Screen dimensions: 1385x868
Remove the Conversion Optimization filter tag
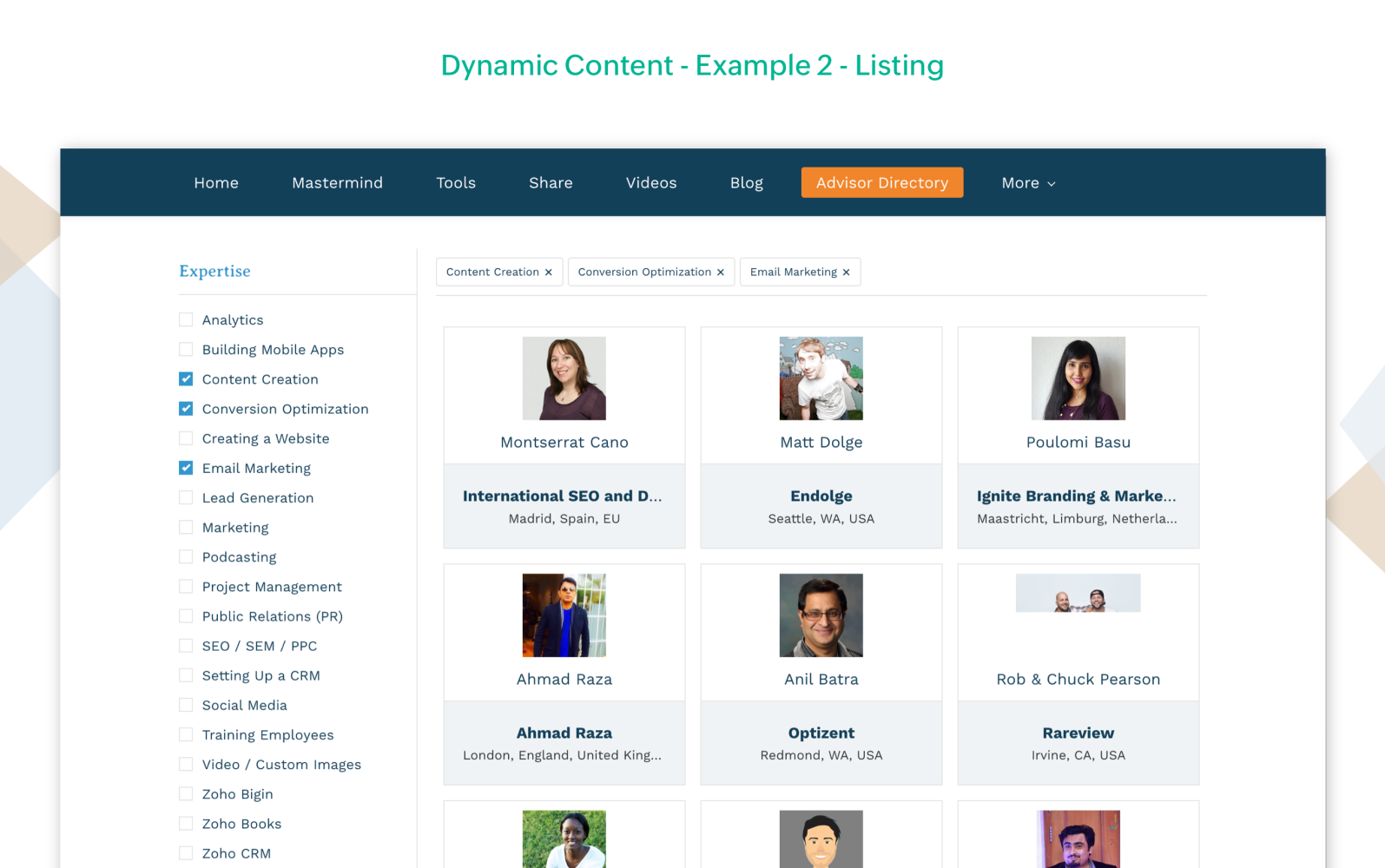(720, 273)
